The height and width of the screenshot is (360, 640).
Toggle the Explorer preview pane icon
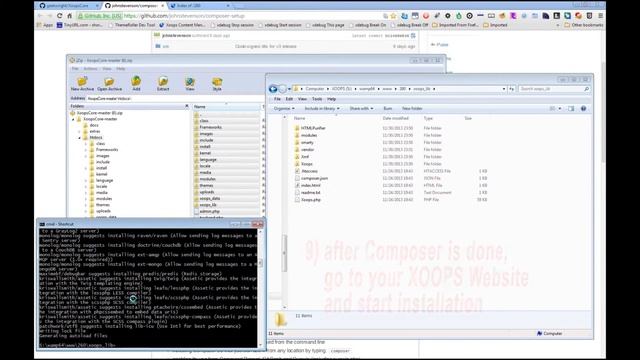pos(571,109)
